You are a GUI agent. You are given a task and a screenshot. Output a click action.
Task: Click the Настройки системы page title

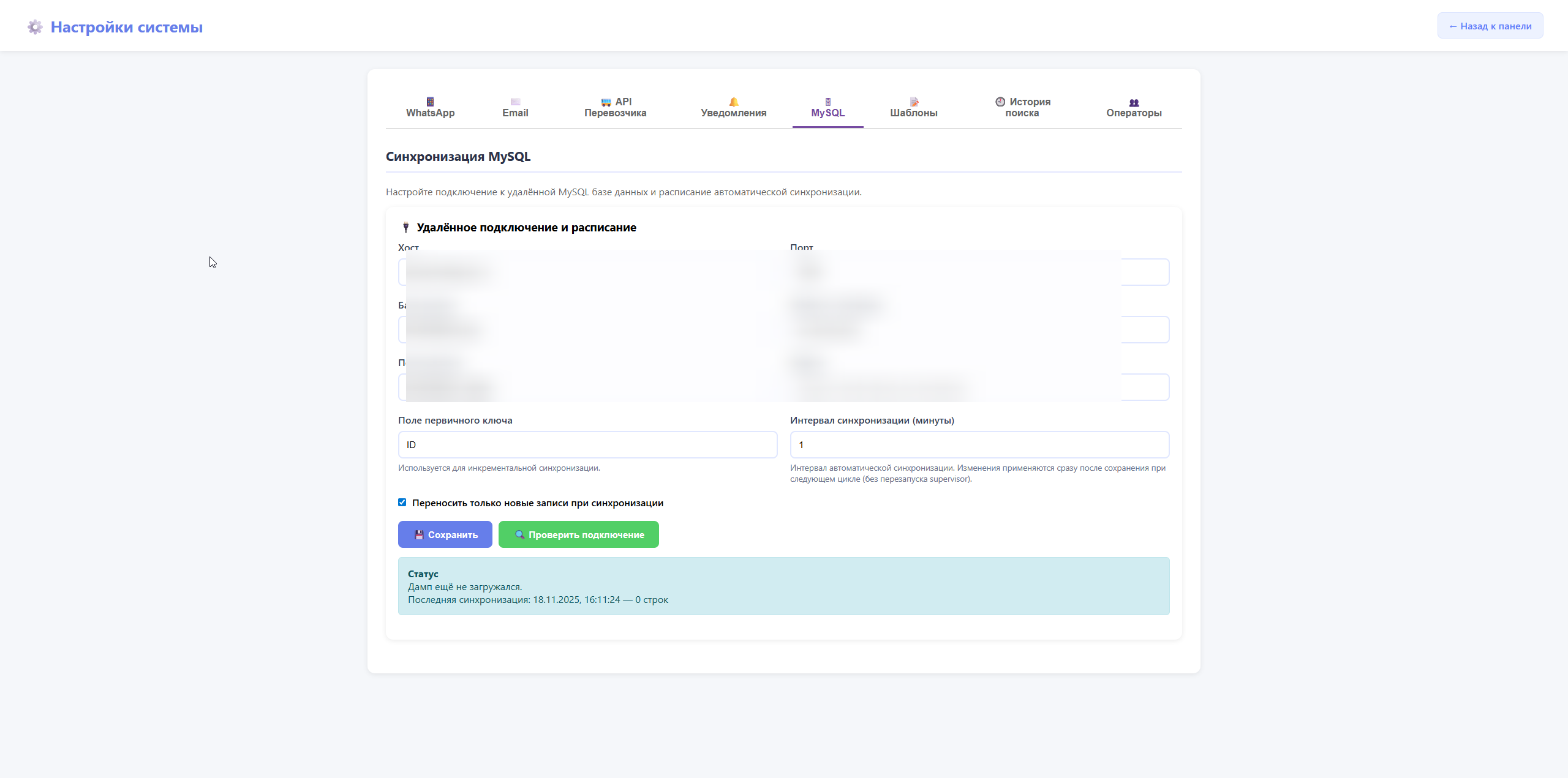pyautogui.click(x=126, y=27)
